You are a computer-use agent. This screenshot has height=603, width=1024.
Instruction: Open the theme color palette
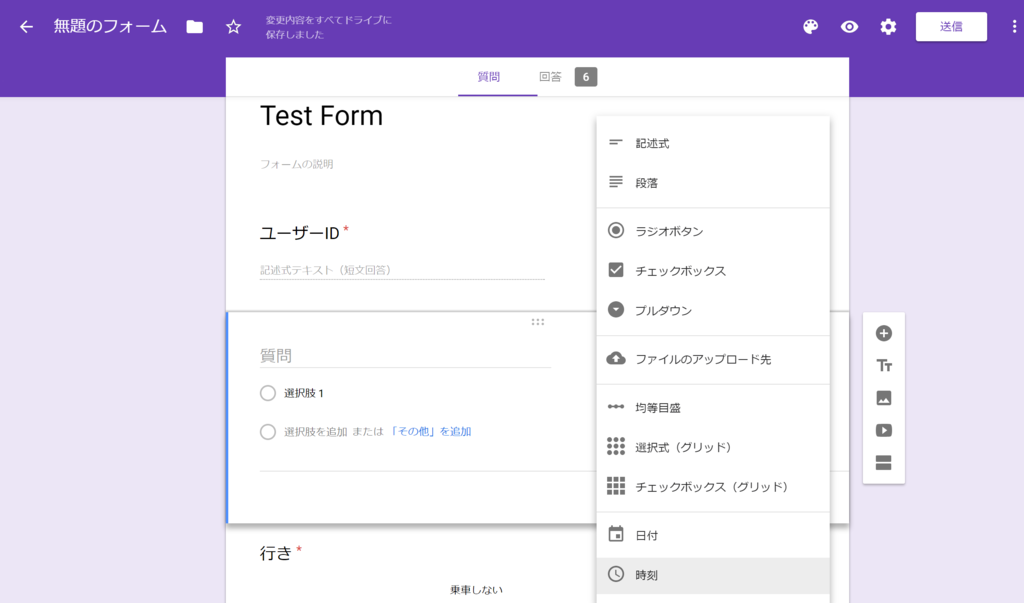pyautogui.click(x=810, y=27)
